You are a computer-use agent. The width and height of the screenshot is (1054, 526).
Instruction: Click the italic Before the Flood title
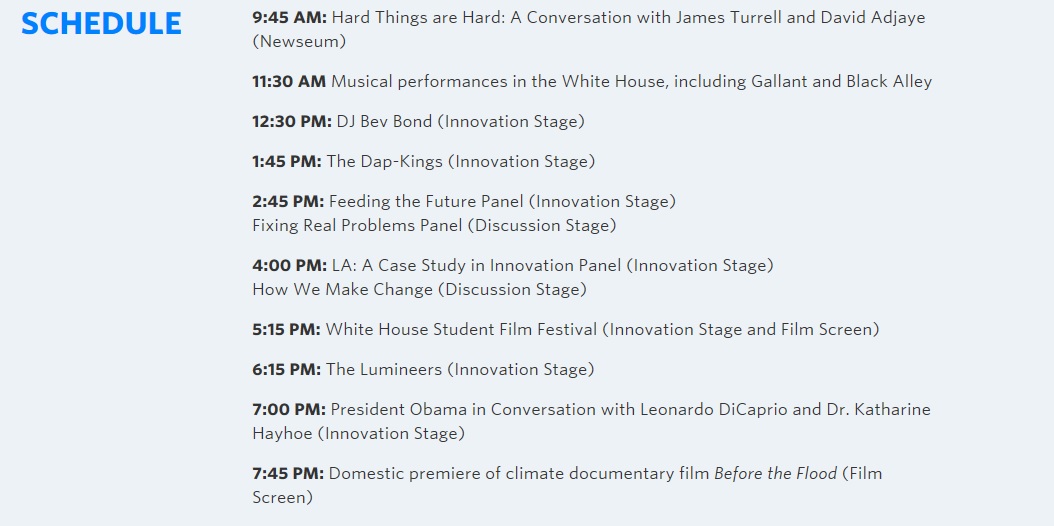(775, 474)
